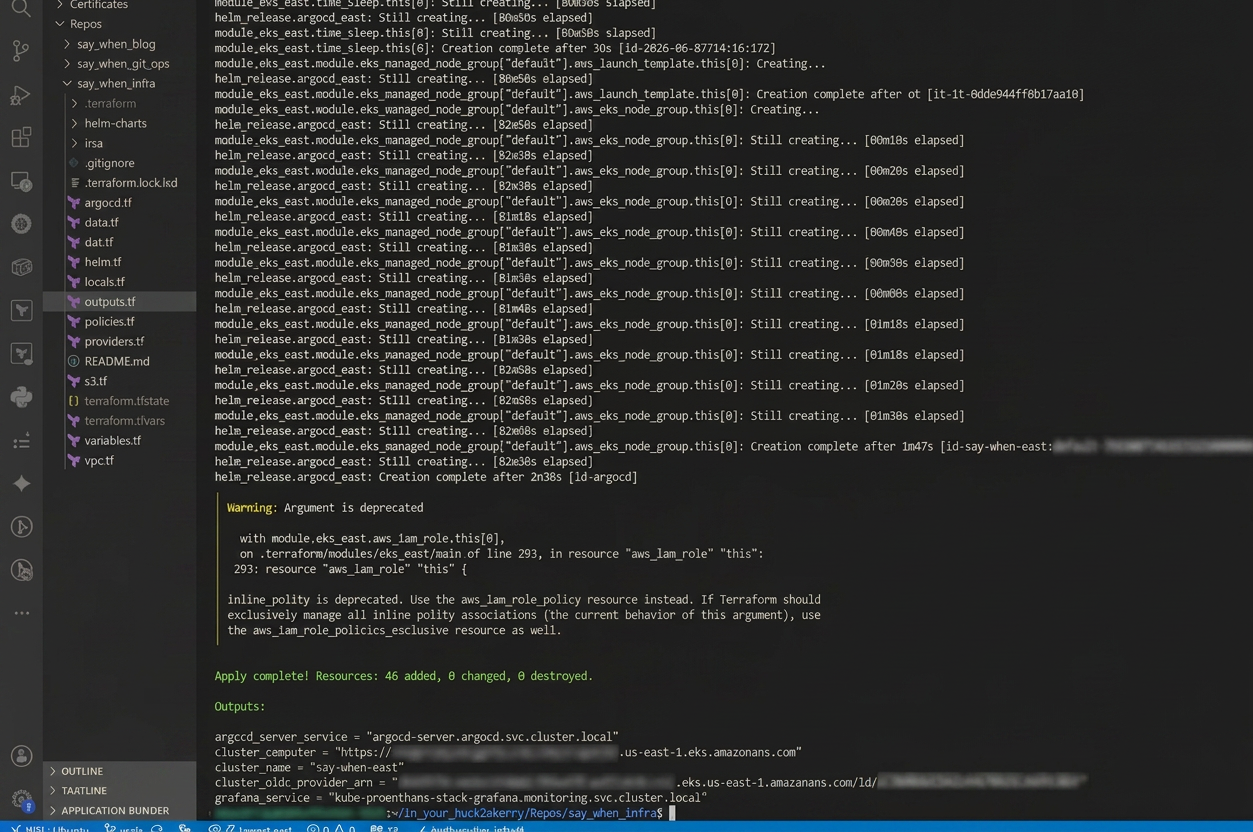Click the Terraform icon beside vpc.tf
The height and width of the screenshot is (832, 1253).
click(74, 461)
